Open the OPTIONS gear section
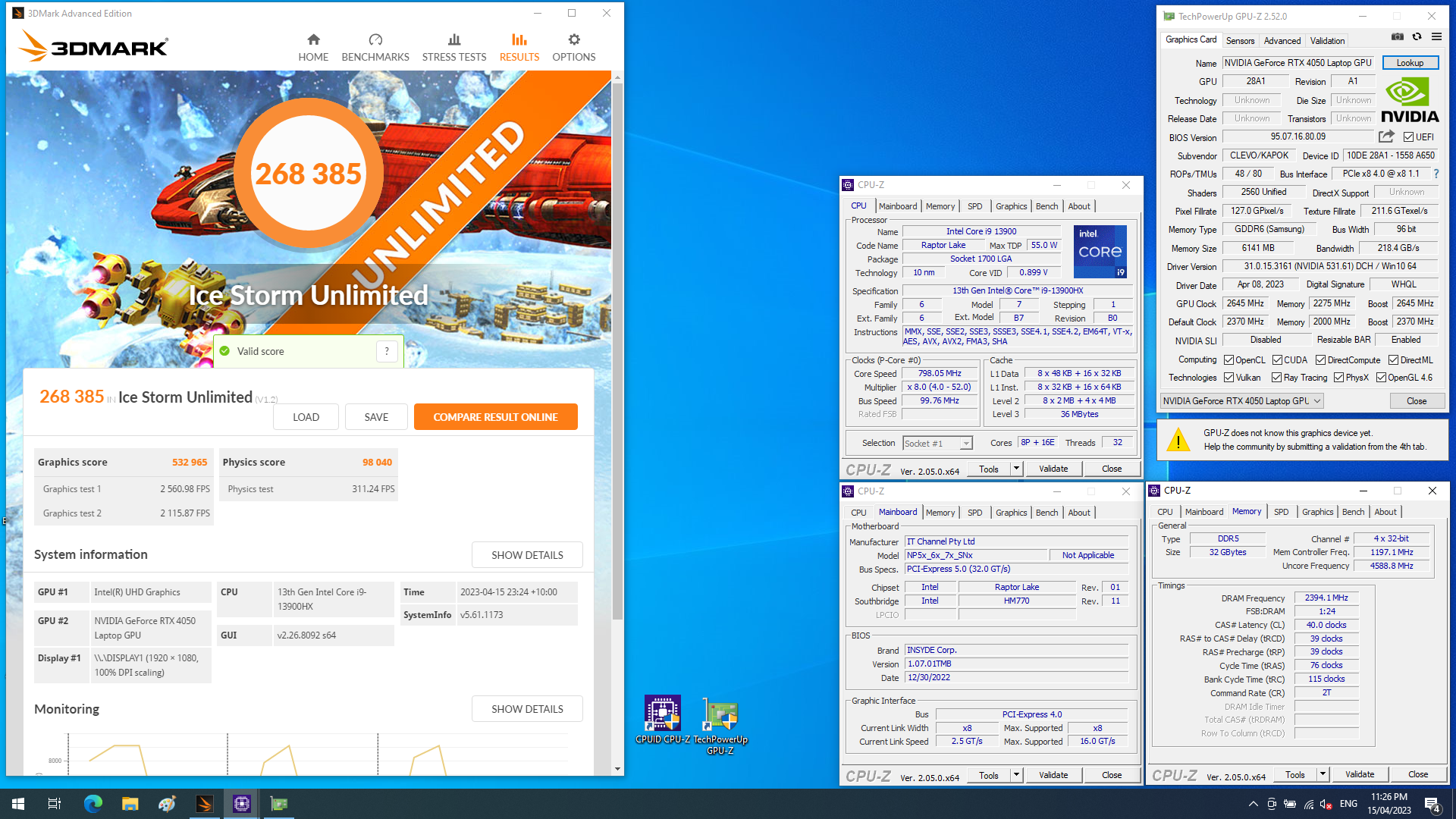Image resolution: width=1456 pixels, height=819 pixels. 574,47
